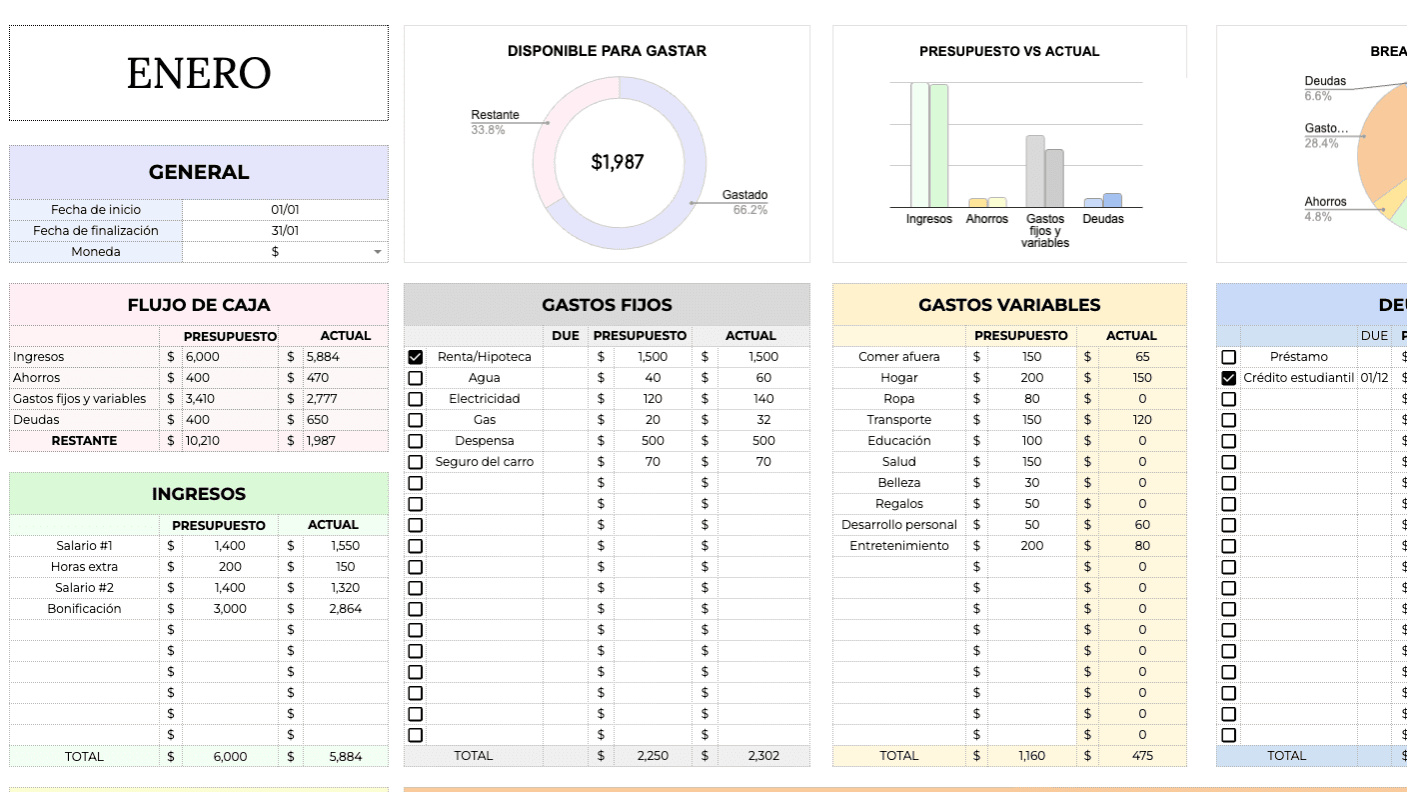Click the Deudas actual value 650

(x=346, y=420)
